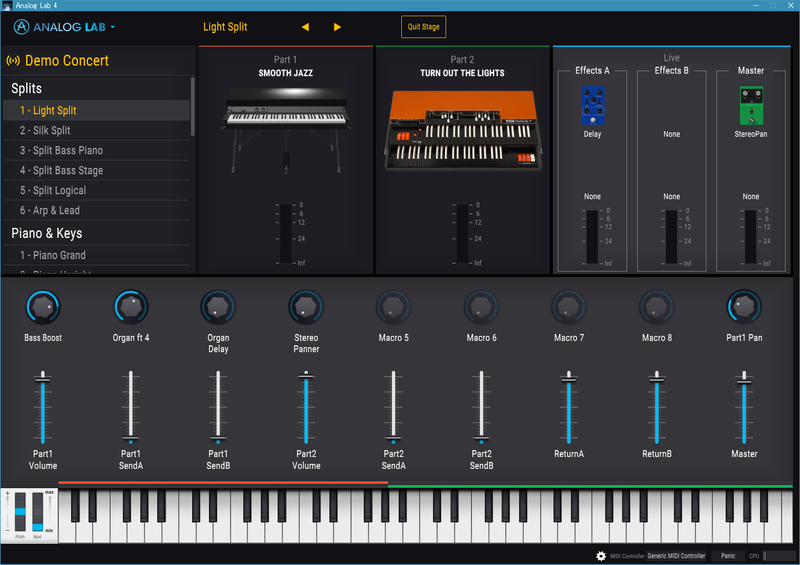Click the Macro 8 knob
The width and height of the screenshot is (800, 565).
pyautogui.click(x=657, y=307)
